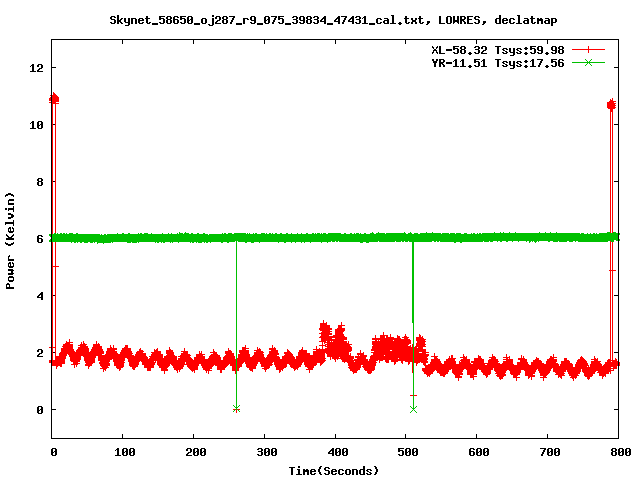
Task: Click the x-axis tick label 300
Action: (x=267, y=452)
